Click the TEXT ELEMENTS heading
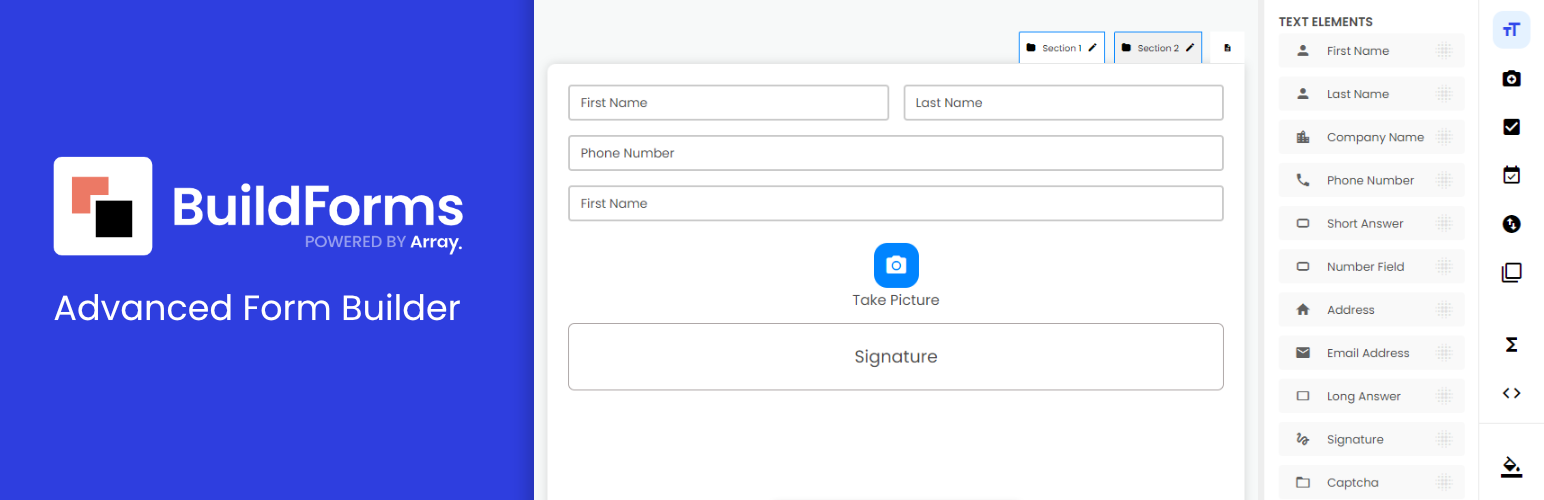This screenshot has width=1544, height=500. click(1325, 22)
